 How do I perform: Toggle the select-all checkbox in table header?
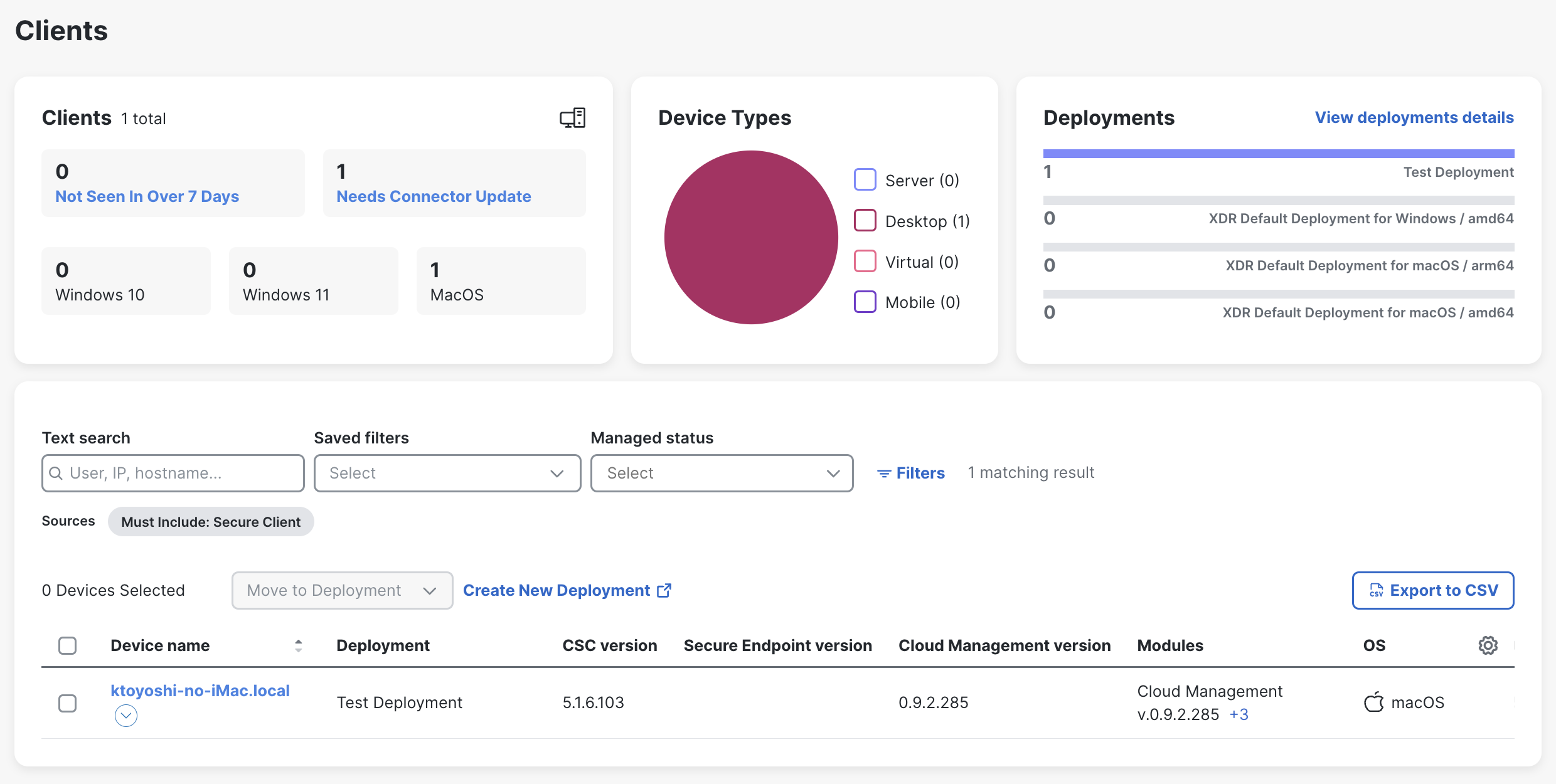[x=67, y=645]
